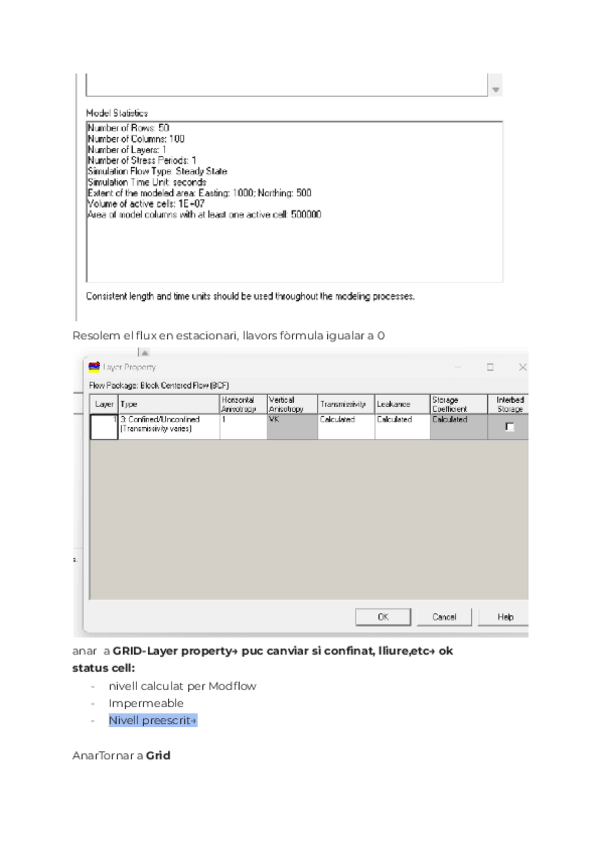This screenshot has width=600, height=848.
Task: Close the Layer Property window
Action: coord(522,367)
